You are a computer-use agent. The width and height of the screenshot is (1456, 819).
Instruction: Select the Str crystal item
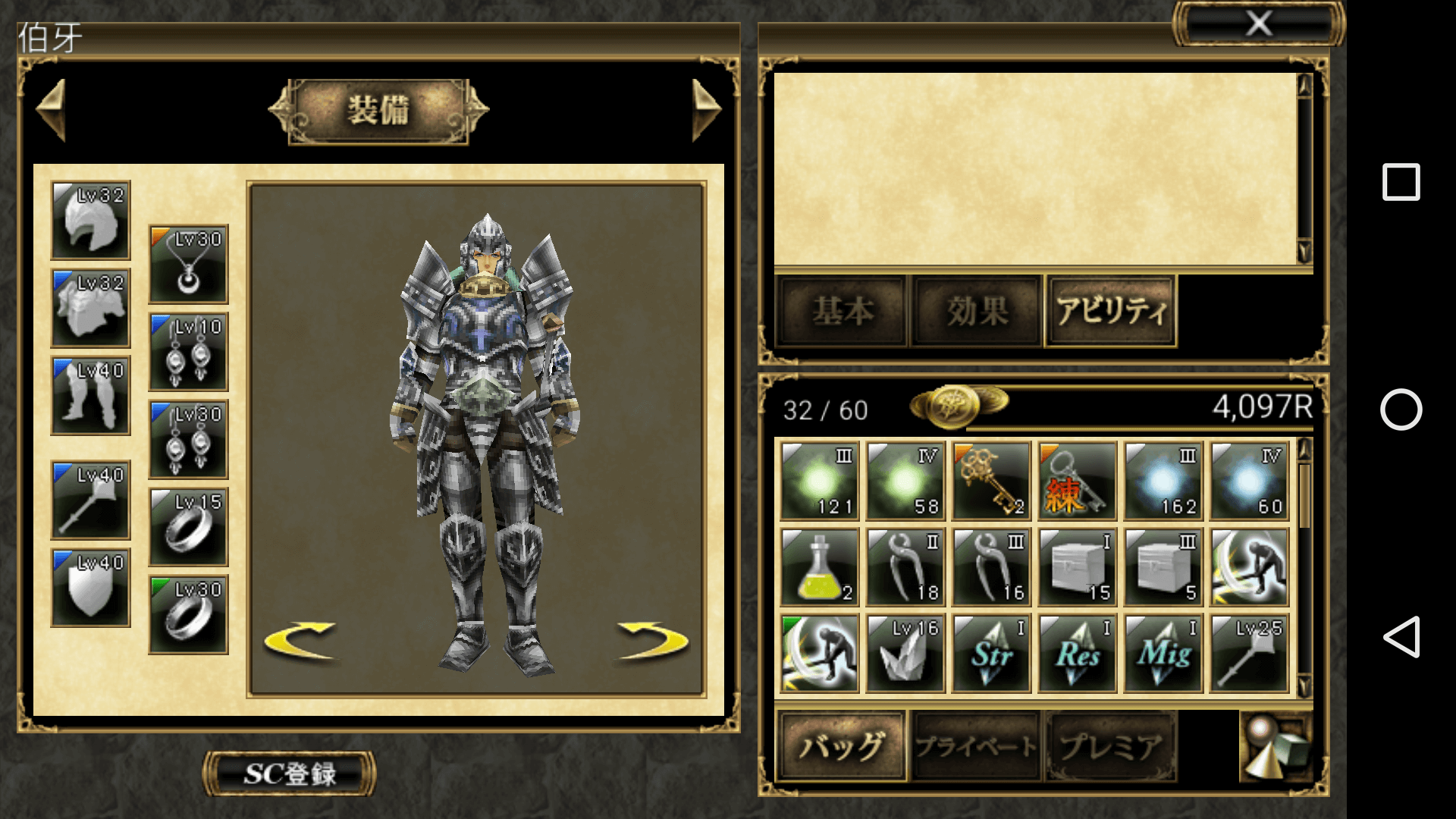click(991, 654)
